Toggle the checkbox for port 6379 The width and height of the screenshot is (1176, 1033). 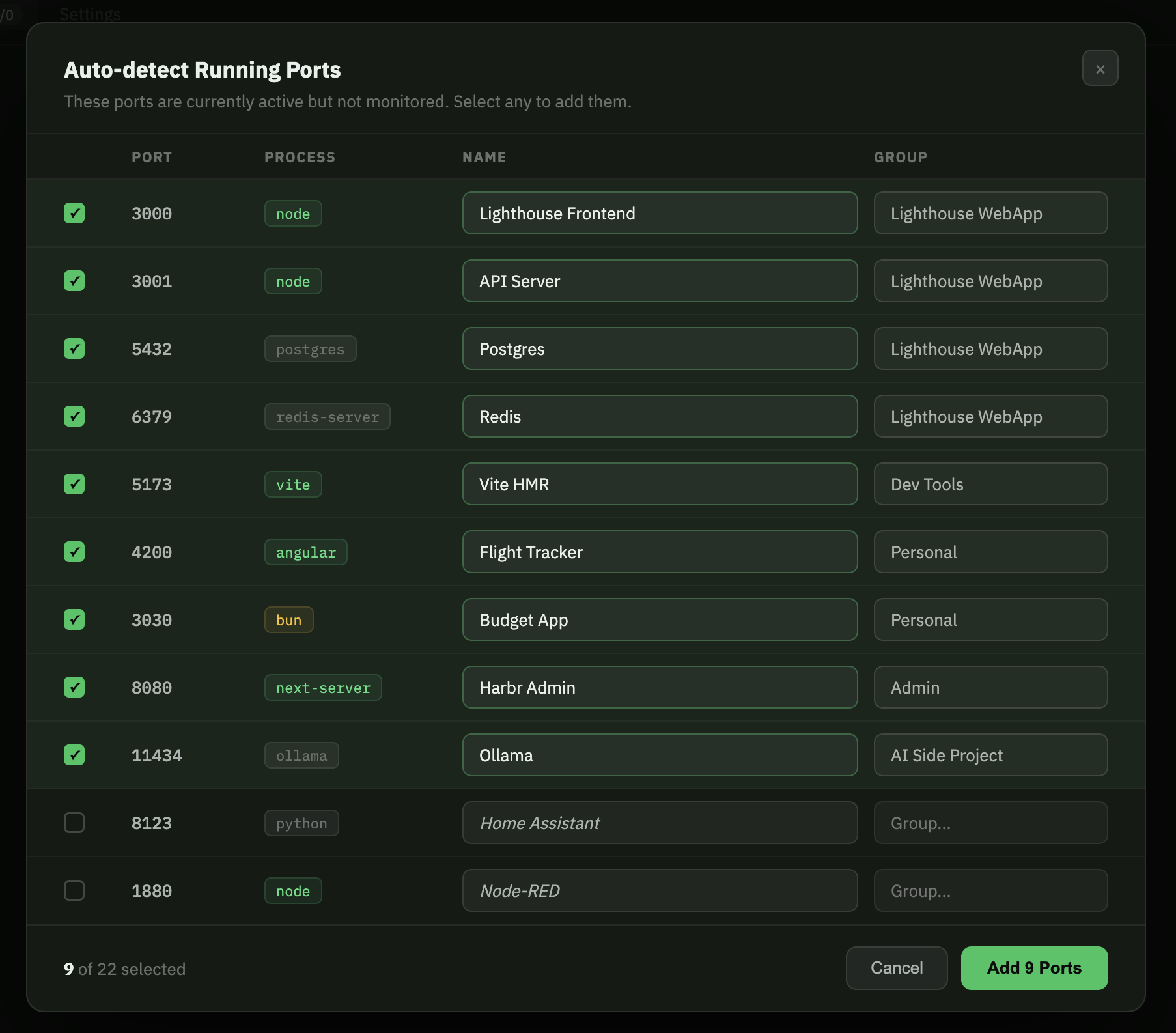(74, 416)
